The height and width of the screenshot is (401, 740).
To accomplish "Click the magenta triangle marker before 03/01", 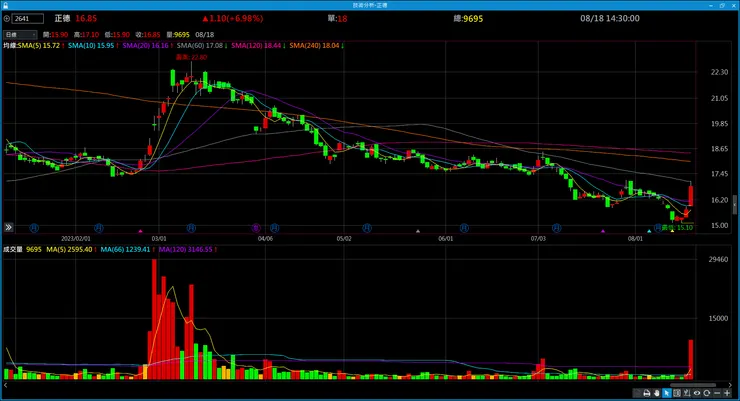I will [140, 231].
